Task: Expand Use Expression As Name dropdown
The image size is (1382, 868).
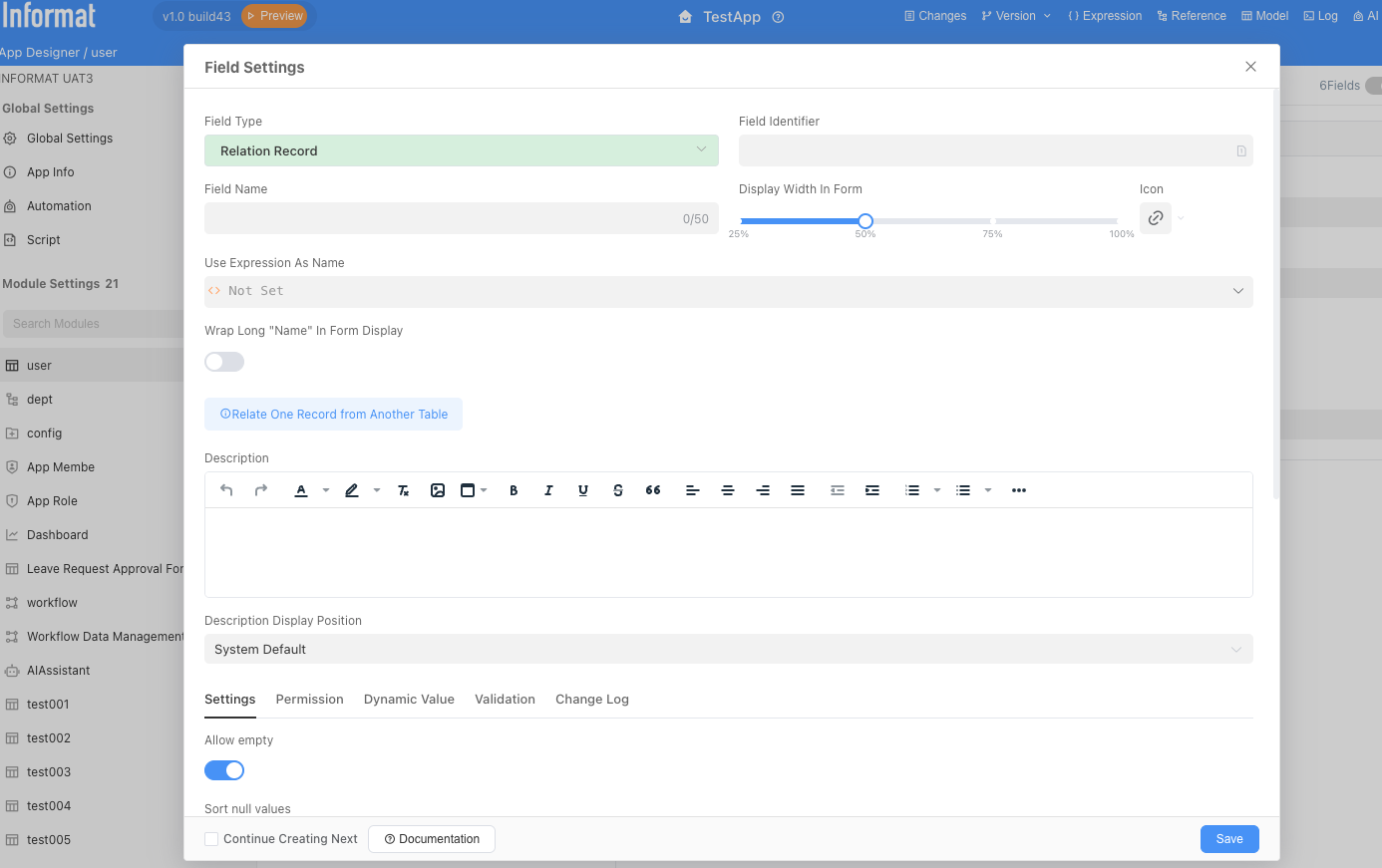Action: click(728, 291)
